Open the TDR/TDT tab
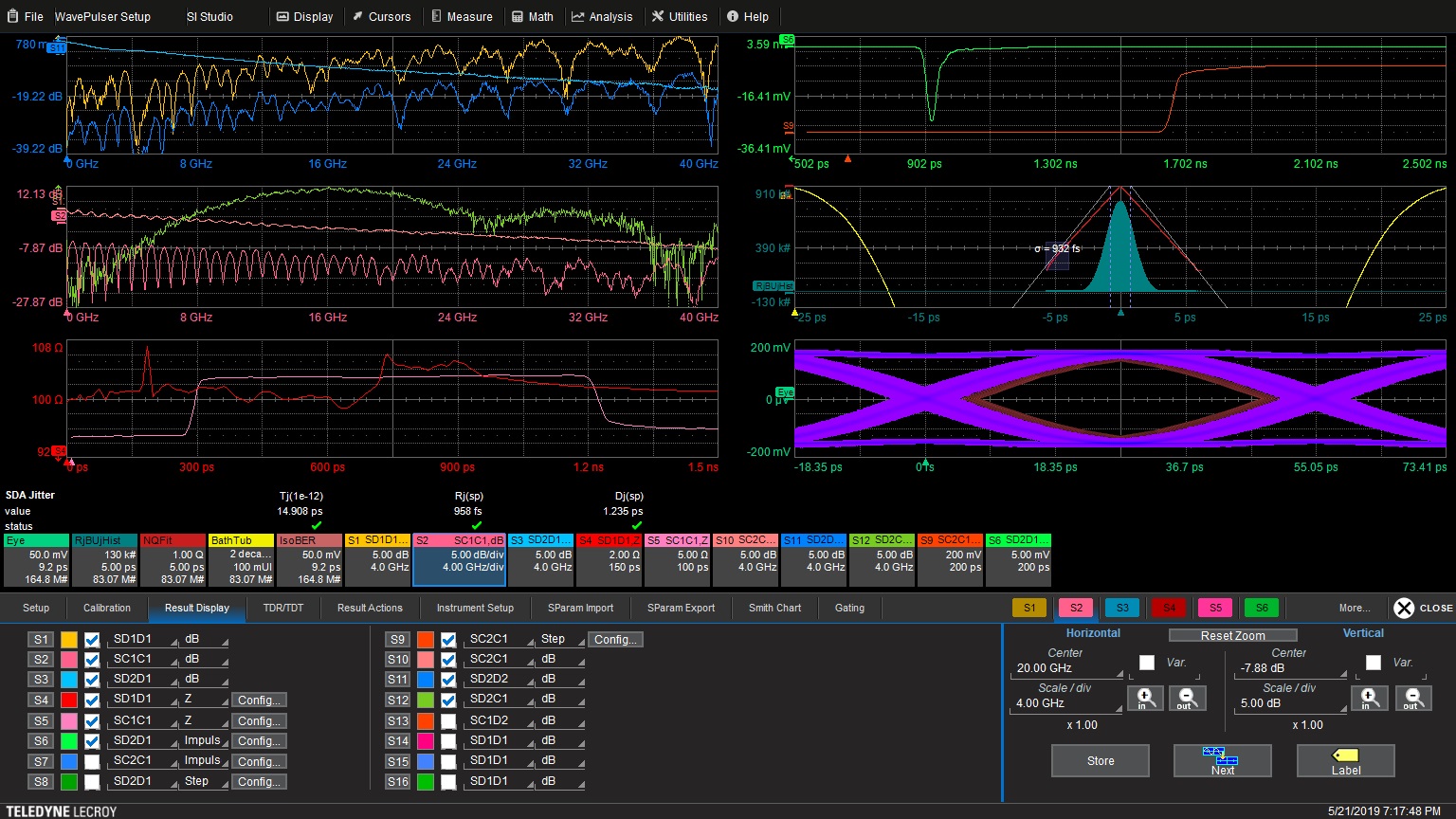The width and height of the screenshot is (1456, 819). pos(283,608)
